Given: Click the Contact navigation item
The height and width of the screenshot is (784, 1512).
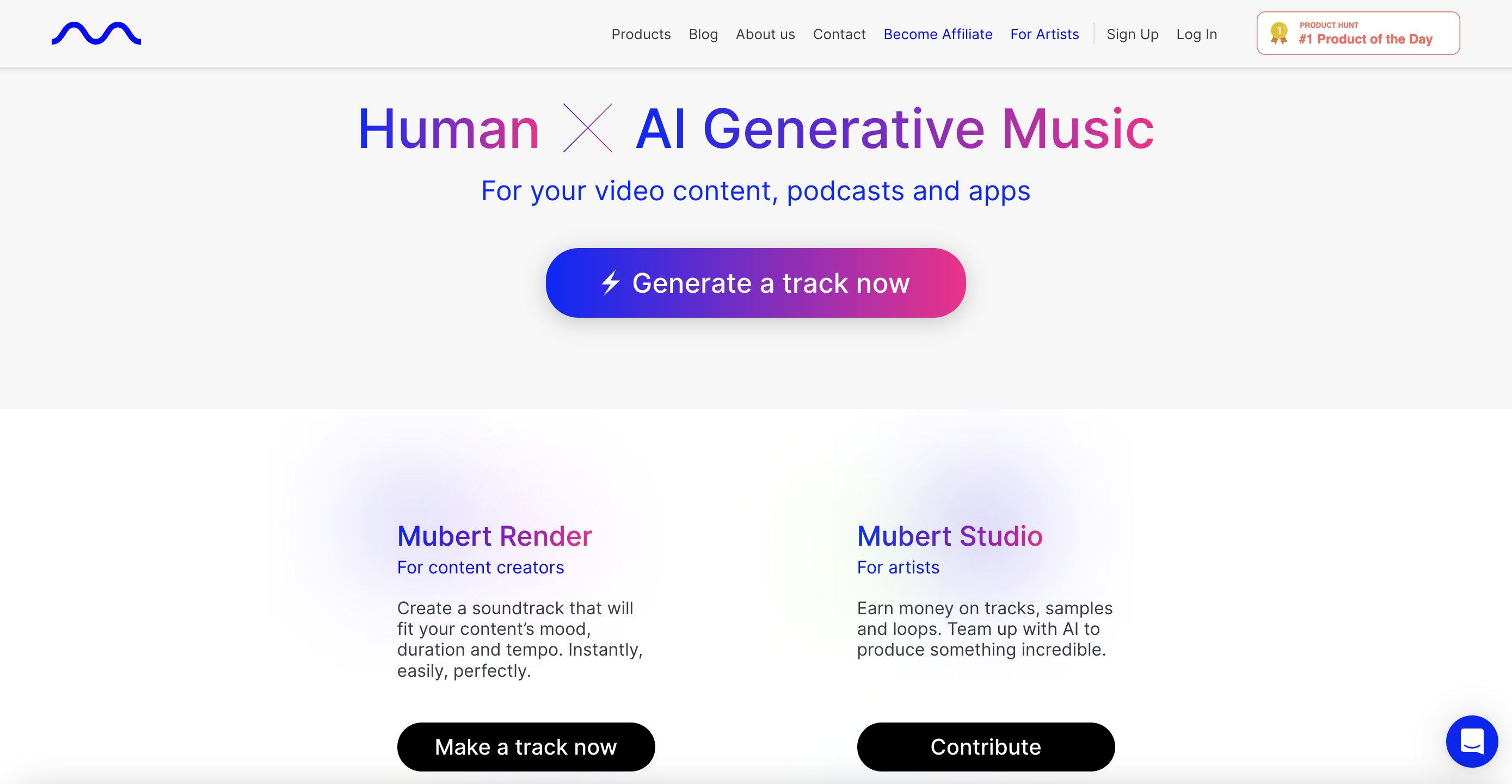Looking at the screenshot, I should (x=839, y=33).
